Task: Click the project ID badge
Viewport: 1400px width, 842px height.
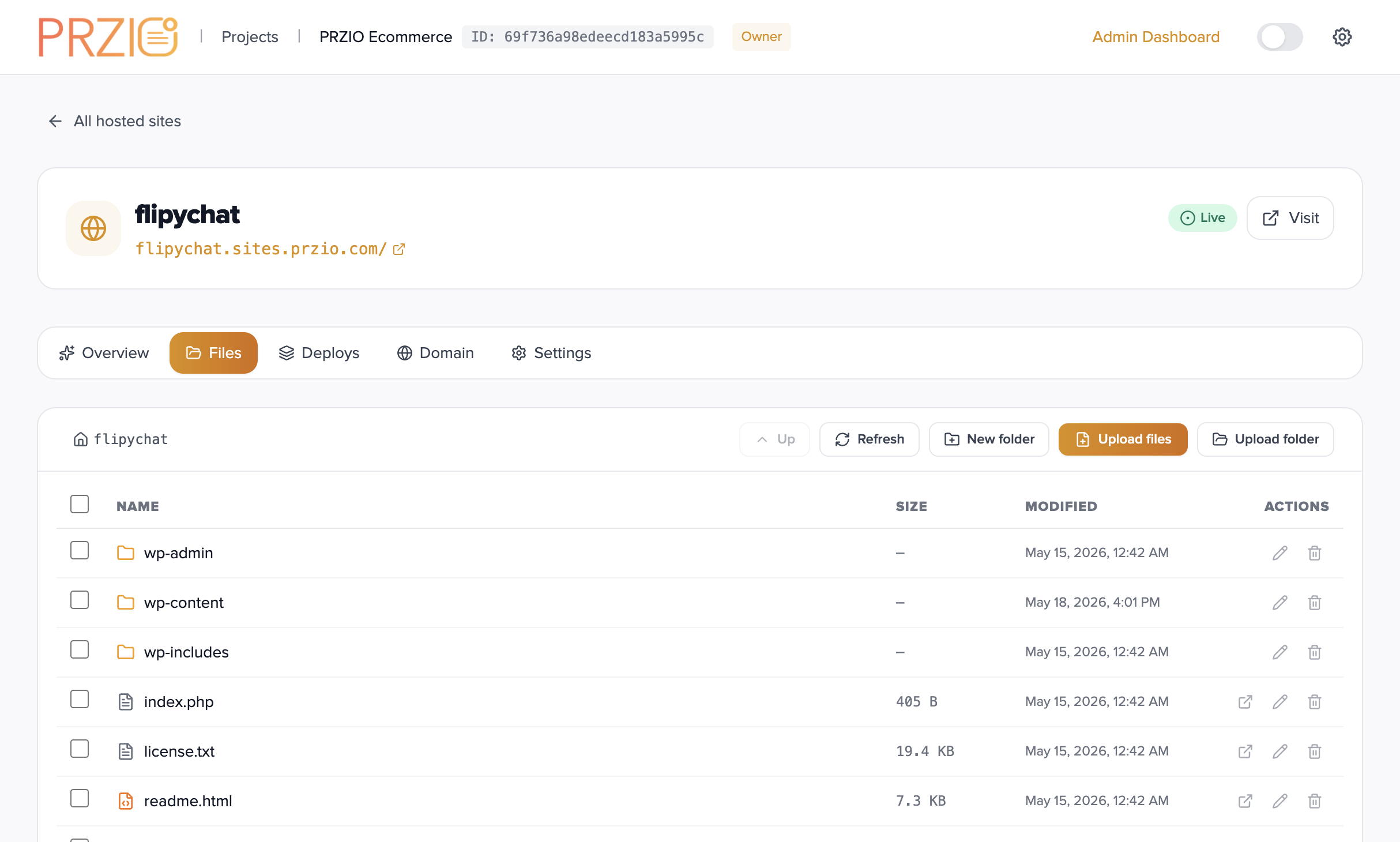Action: tap(588, 37)
